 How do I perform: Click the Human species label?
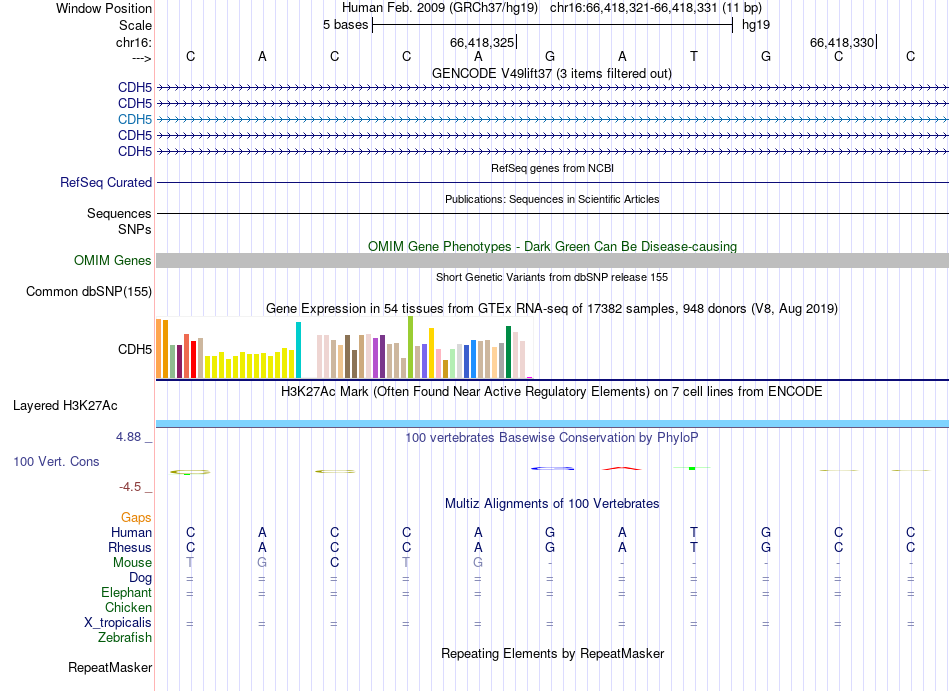point(131,532)
